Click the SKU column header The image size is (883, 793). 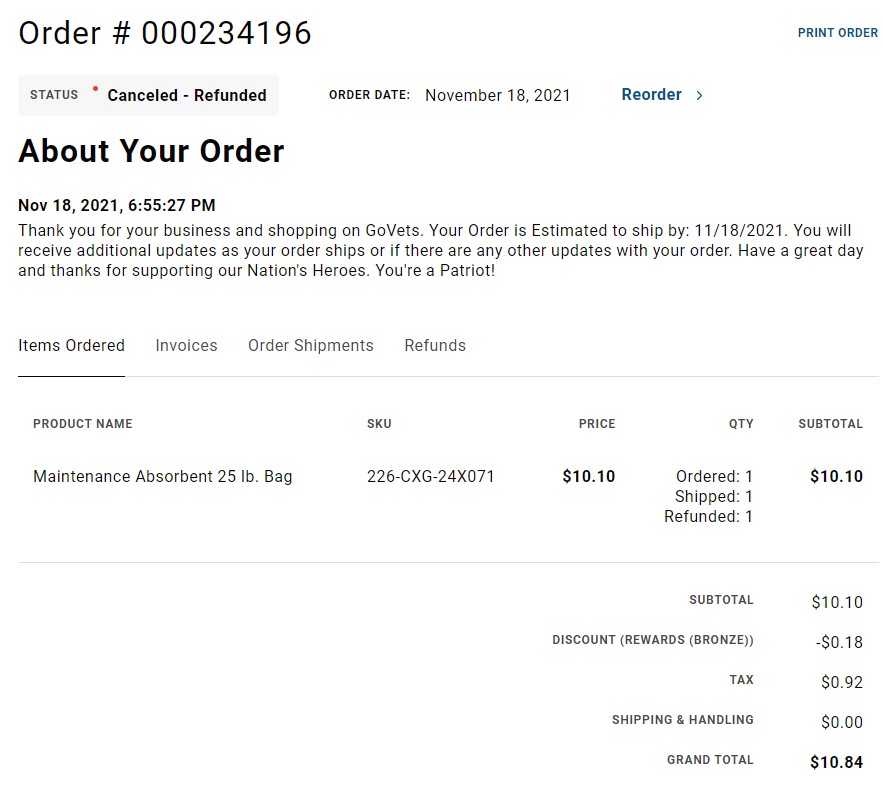(379, 424)
